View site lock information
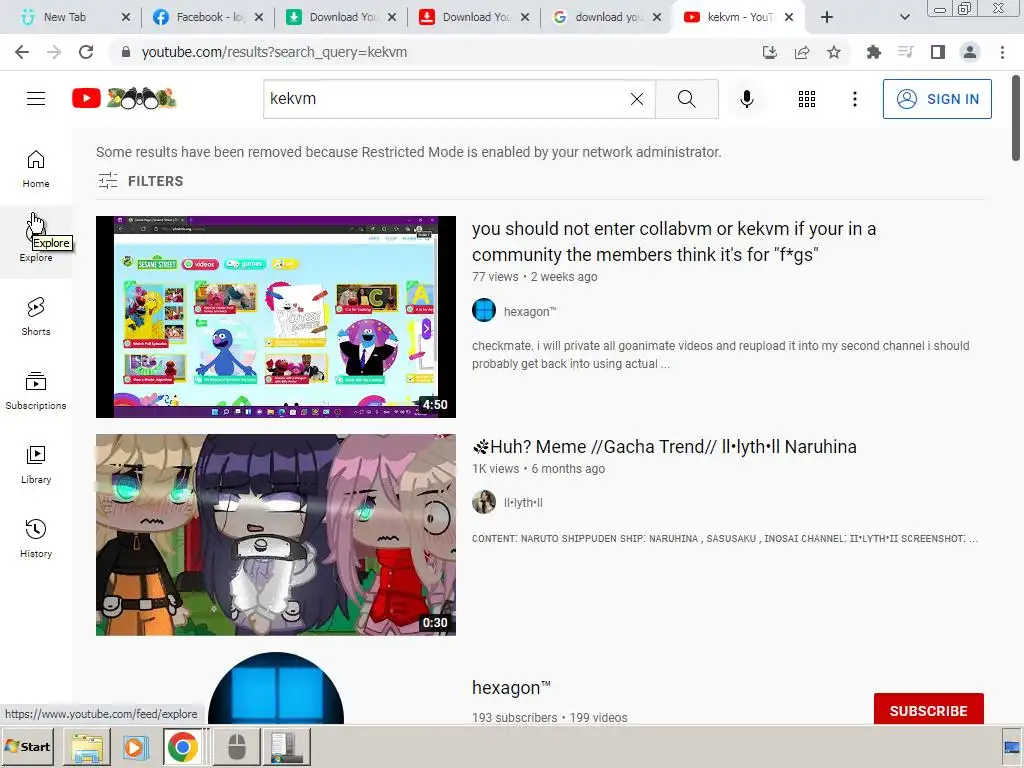Viewport: 1024px width, 768px height. 126,52
